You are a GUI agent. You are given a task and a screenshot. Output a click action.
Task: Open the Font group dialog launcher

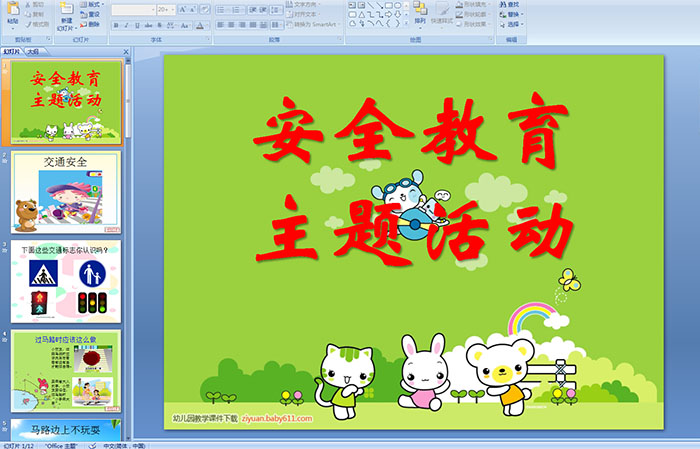(x=208, y=39)
